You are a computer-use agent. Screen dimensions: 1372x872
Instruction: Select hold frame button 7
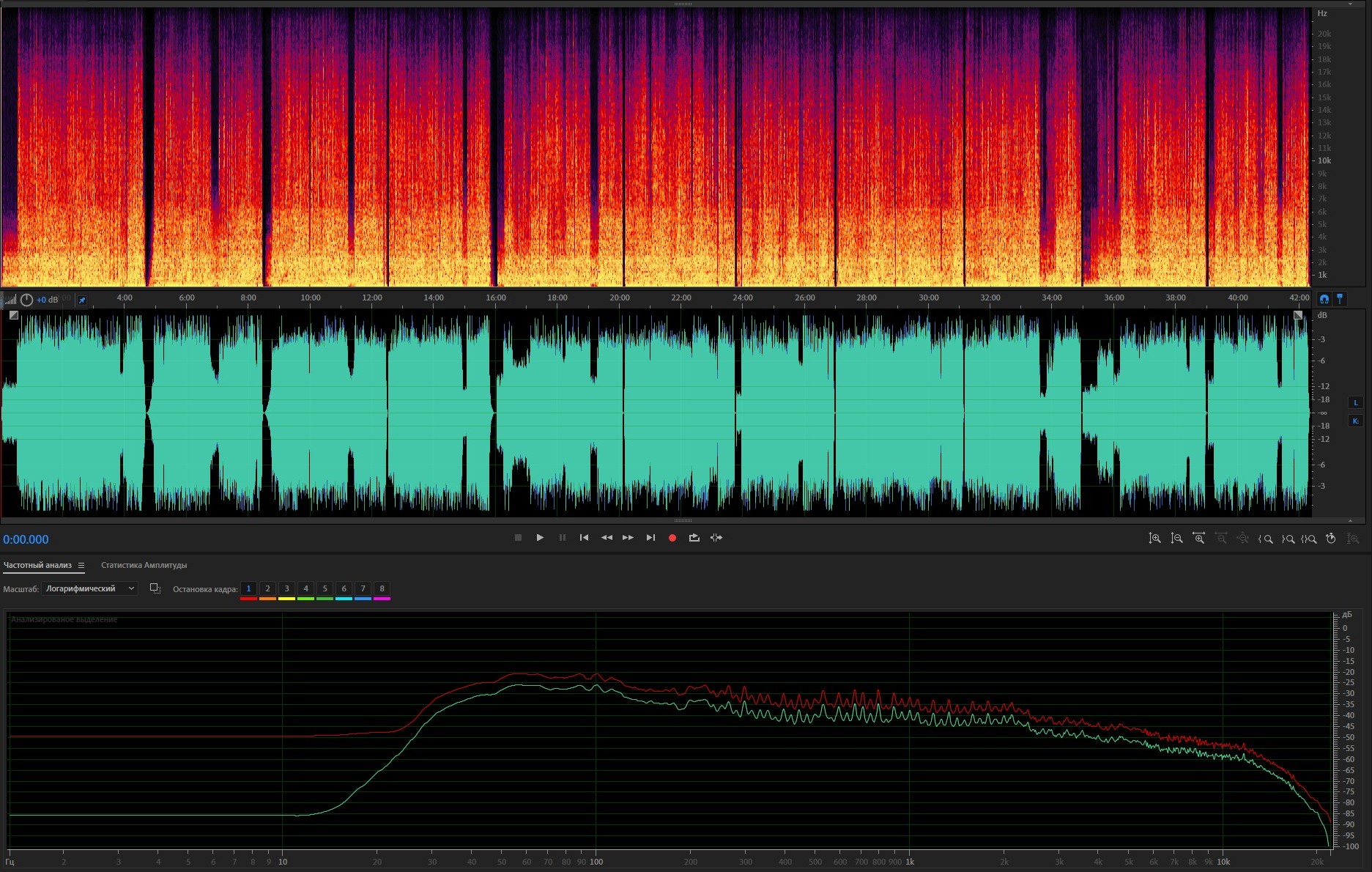(363, 588)
